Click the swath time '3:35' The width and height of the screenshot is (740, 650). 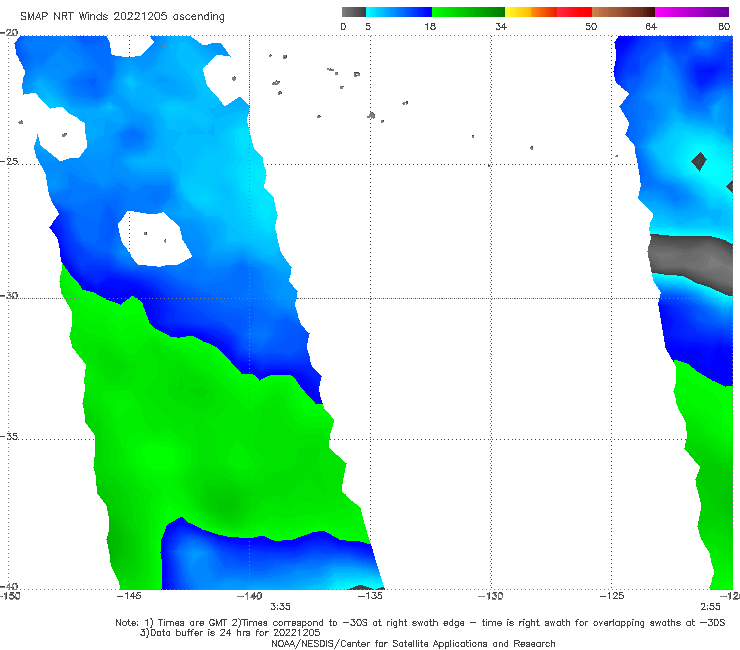[280, 607]
